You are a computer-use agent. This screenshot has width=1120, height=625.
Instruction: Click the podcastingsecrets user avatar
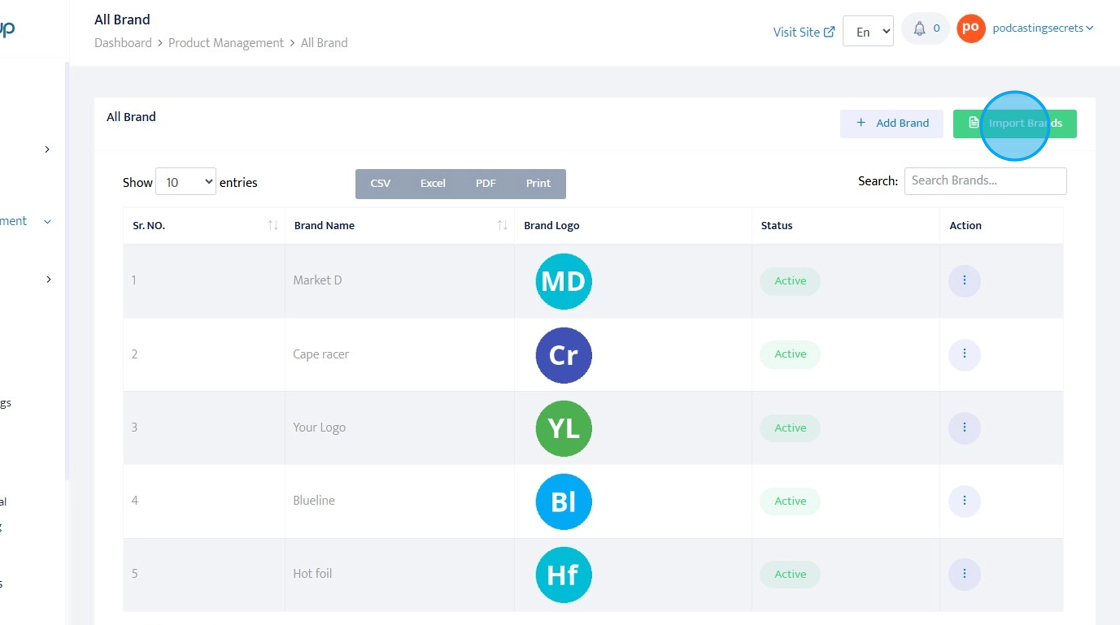point(970,29)
